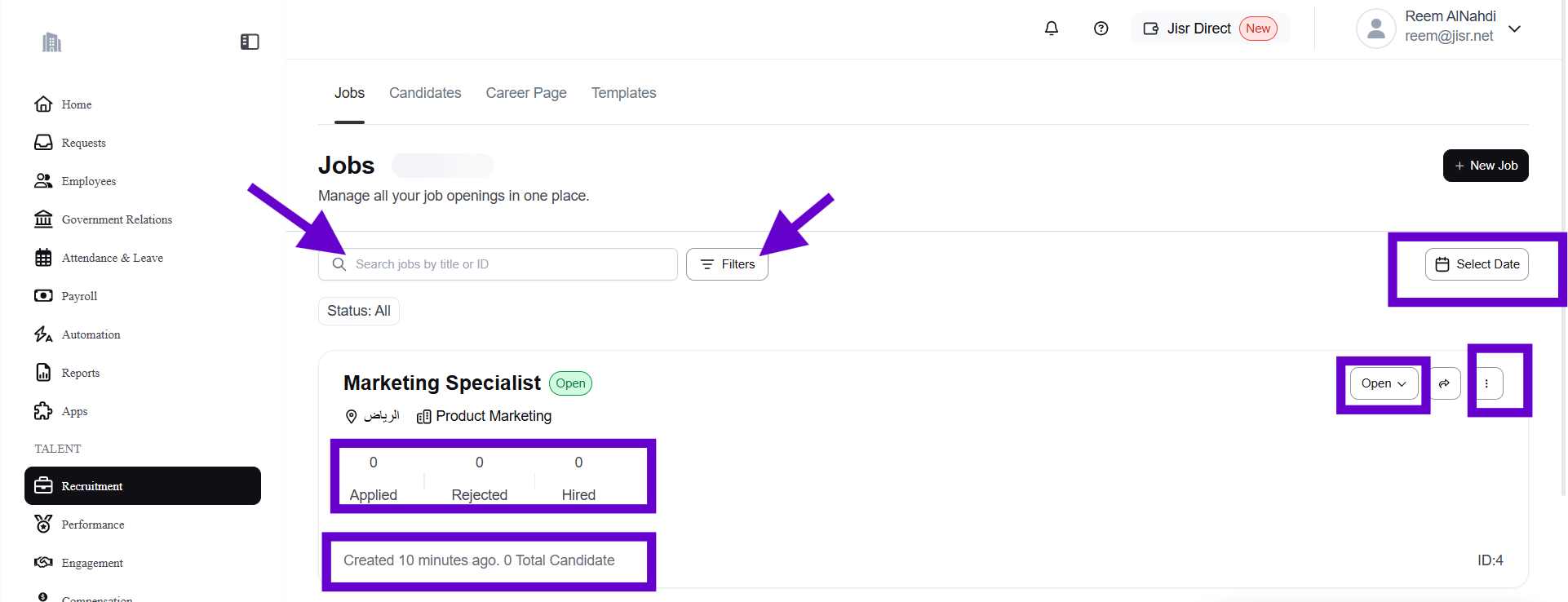Open the three-dot menu on Marketing Specialist
Screen dimensions: 1568x602
coord(1486,383)
